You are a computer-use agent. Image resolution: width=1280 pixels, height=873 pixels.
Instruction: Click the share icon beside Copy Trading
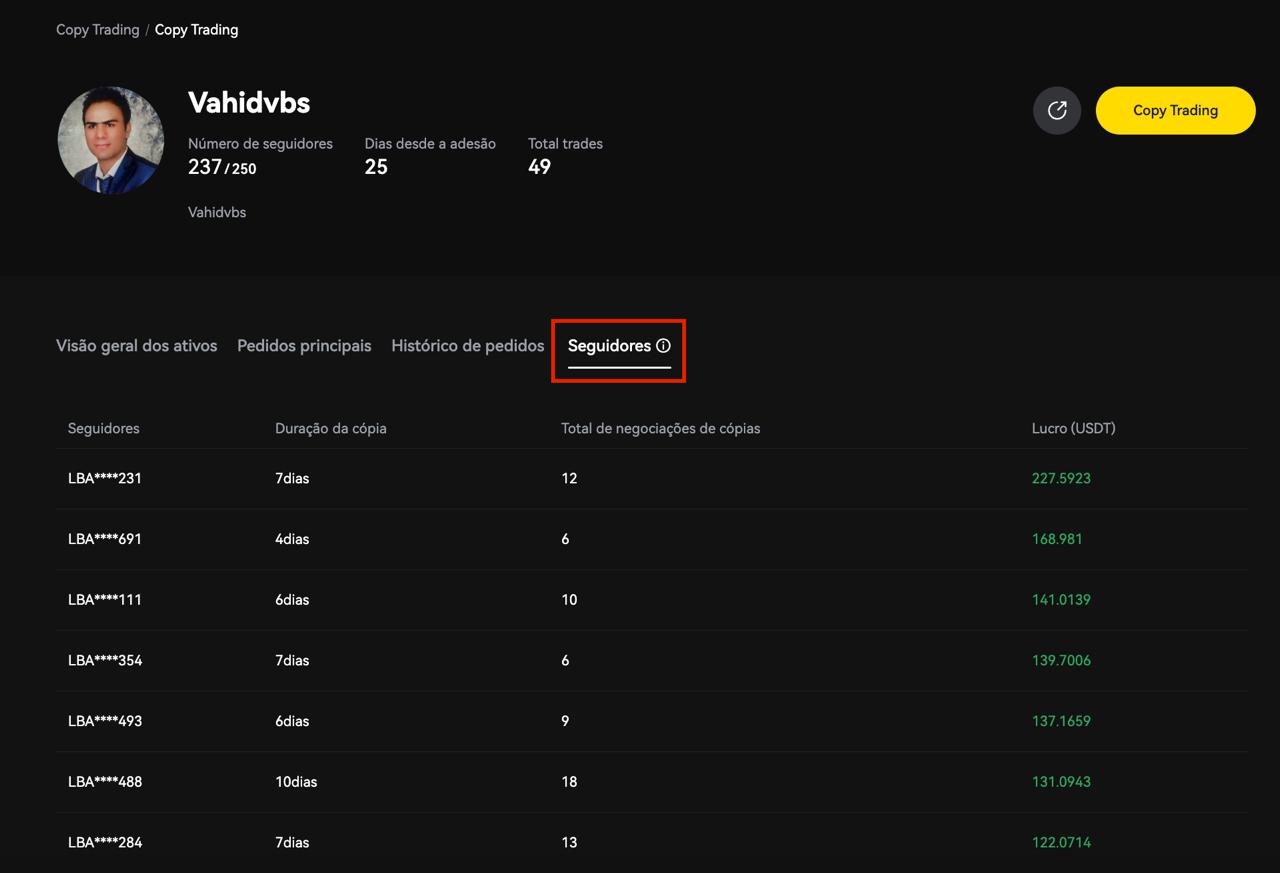pyautogui.click(x=1056, y=110)
